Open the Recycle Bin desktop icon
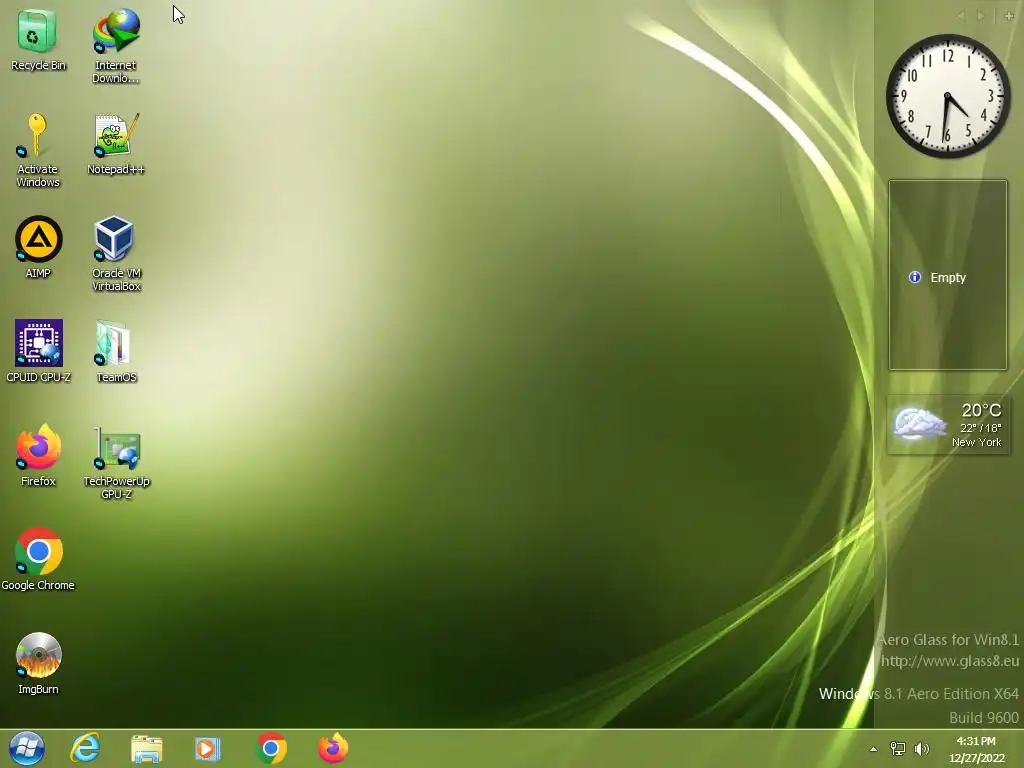Image resolution: width=1024 pixels, height=768 pixels. pyautogui.click(x=37, y=39)
